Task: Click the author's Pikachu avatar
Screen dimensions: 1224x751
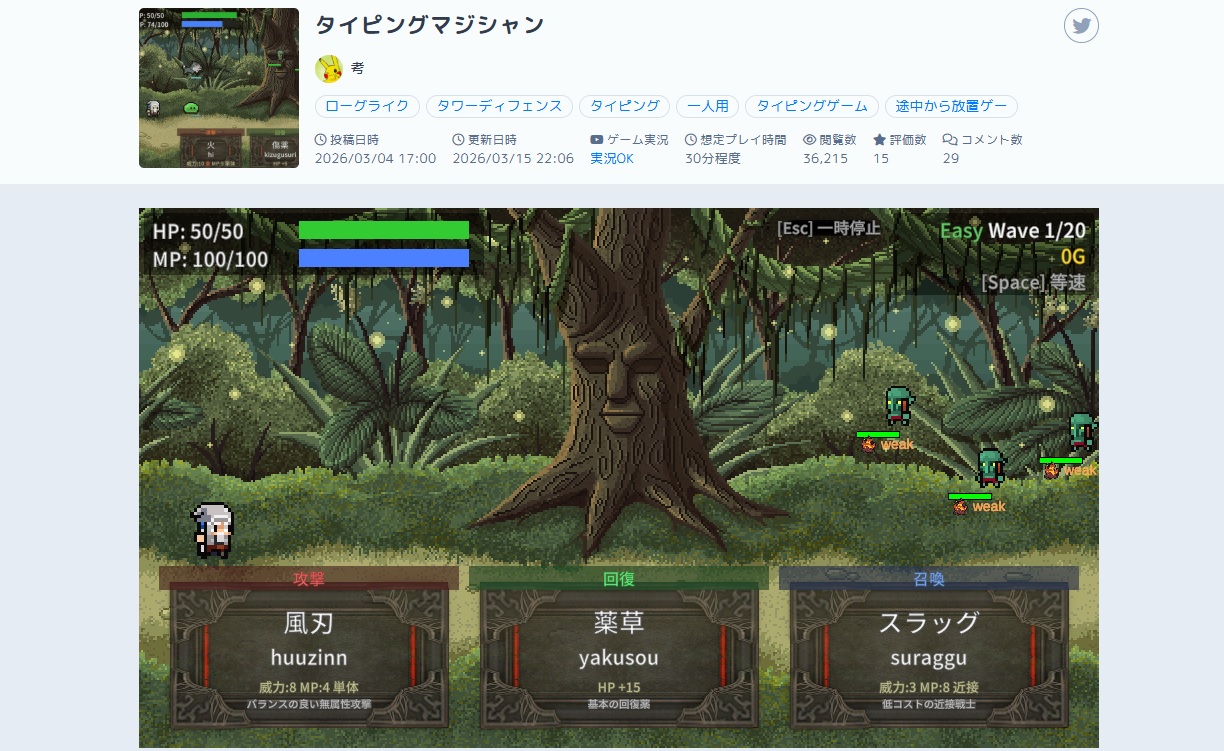Action: pos(329,69)
